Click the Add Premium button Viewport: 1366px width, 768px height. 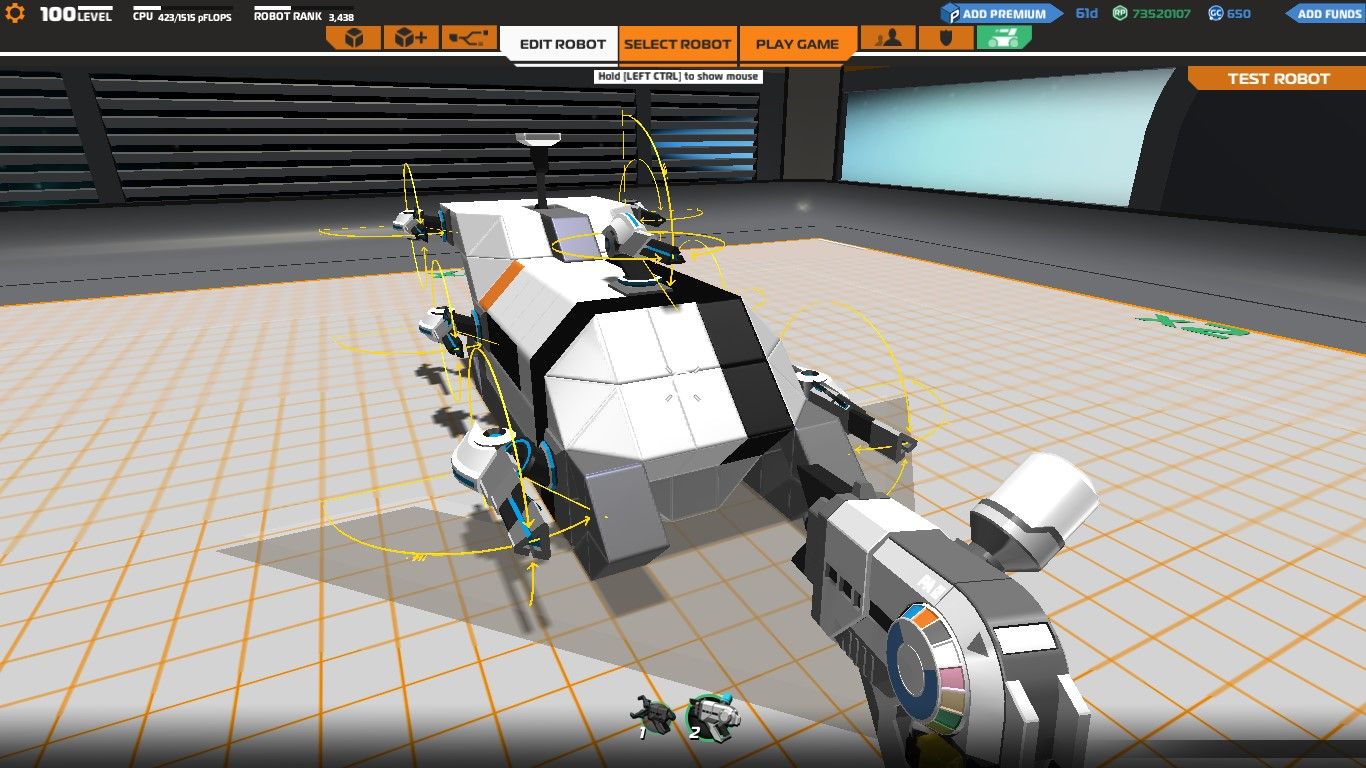point(1000,14)
